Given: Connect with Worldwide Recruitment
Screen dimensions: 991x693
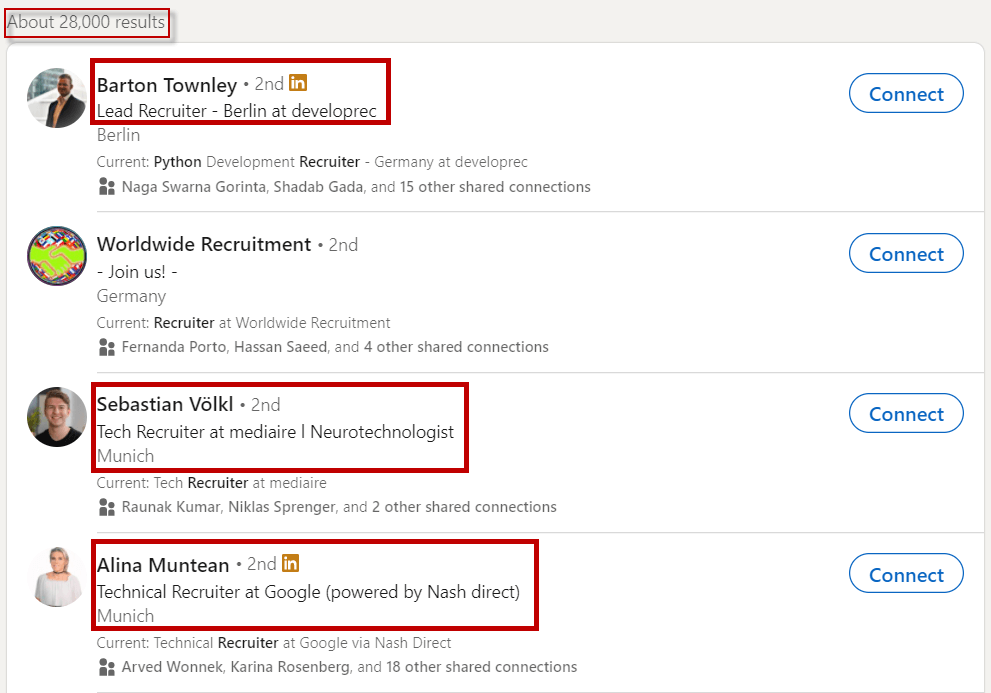Looking at the screenshot, I should pyautogui.click(x=906, y=254).
